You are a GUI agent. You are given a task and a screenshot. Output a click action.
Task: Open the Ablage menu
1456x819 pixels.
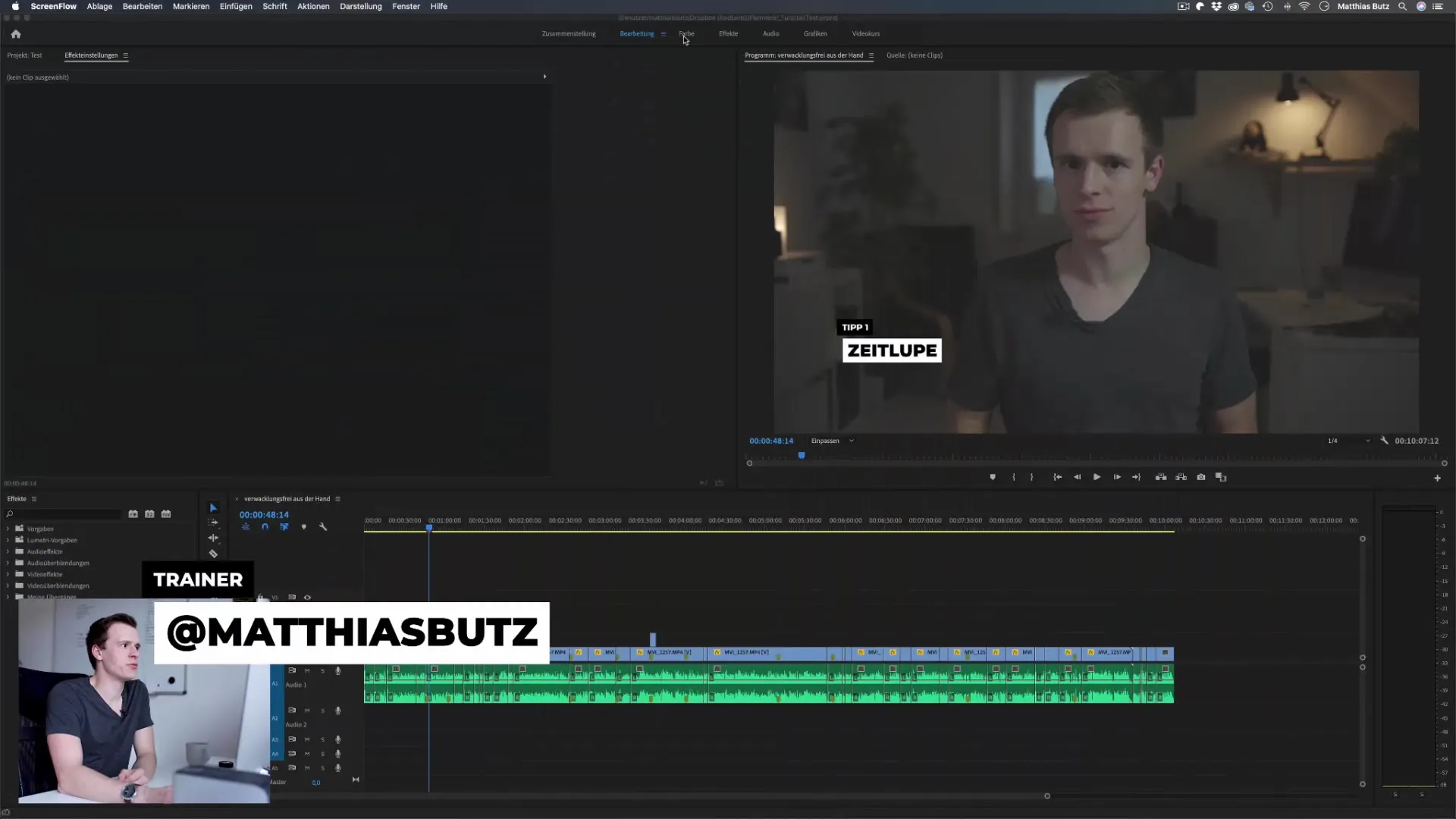(99, 6)
